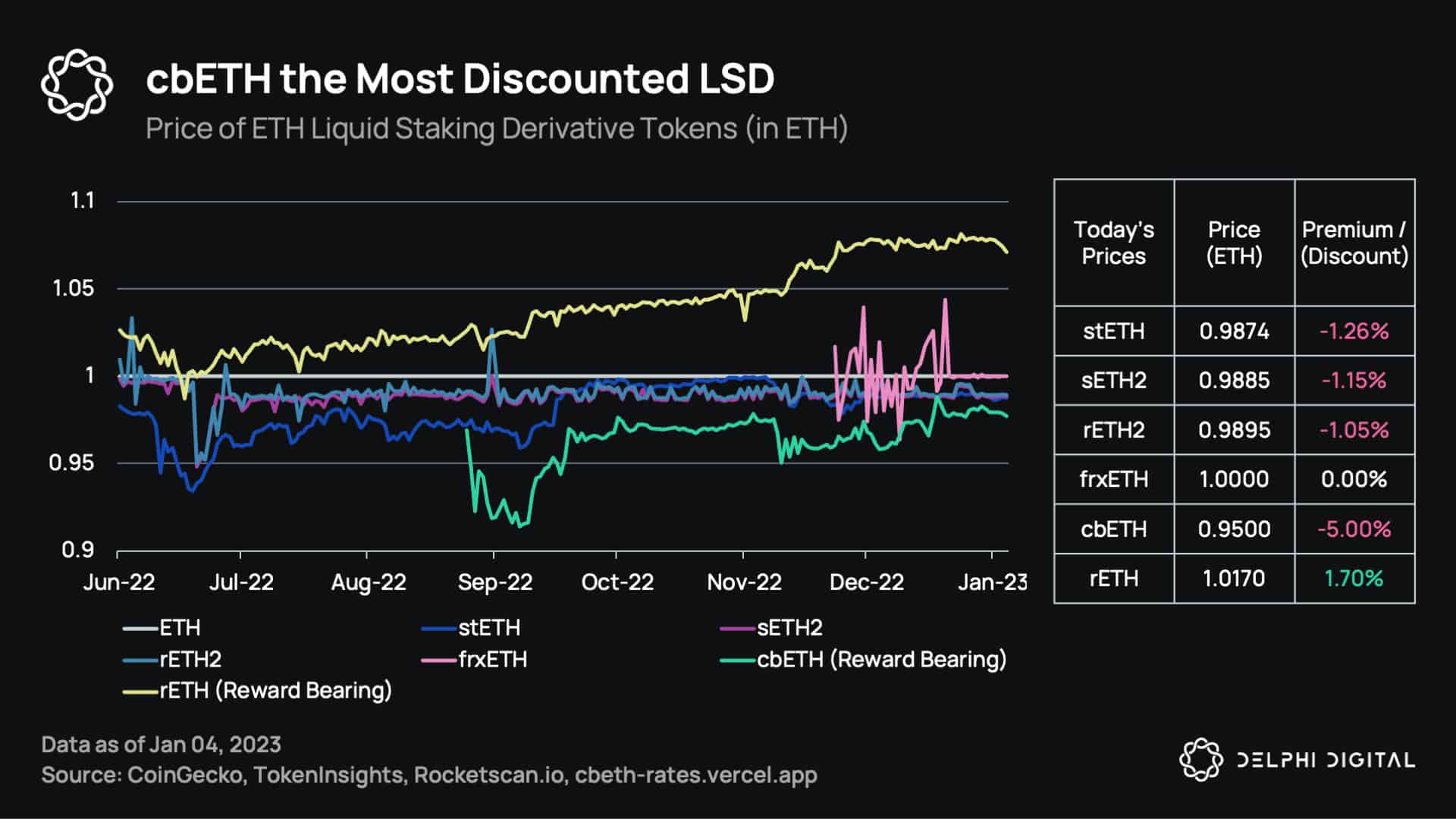
Task: Click the Aug-22 x-axis label
Action: pos(369,582)
